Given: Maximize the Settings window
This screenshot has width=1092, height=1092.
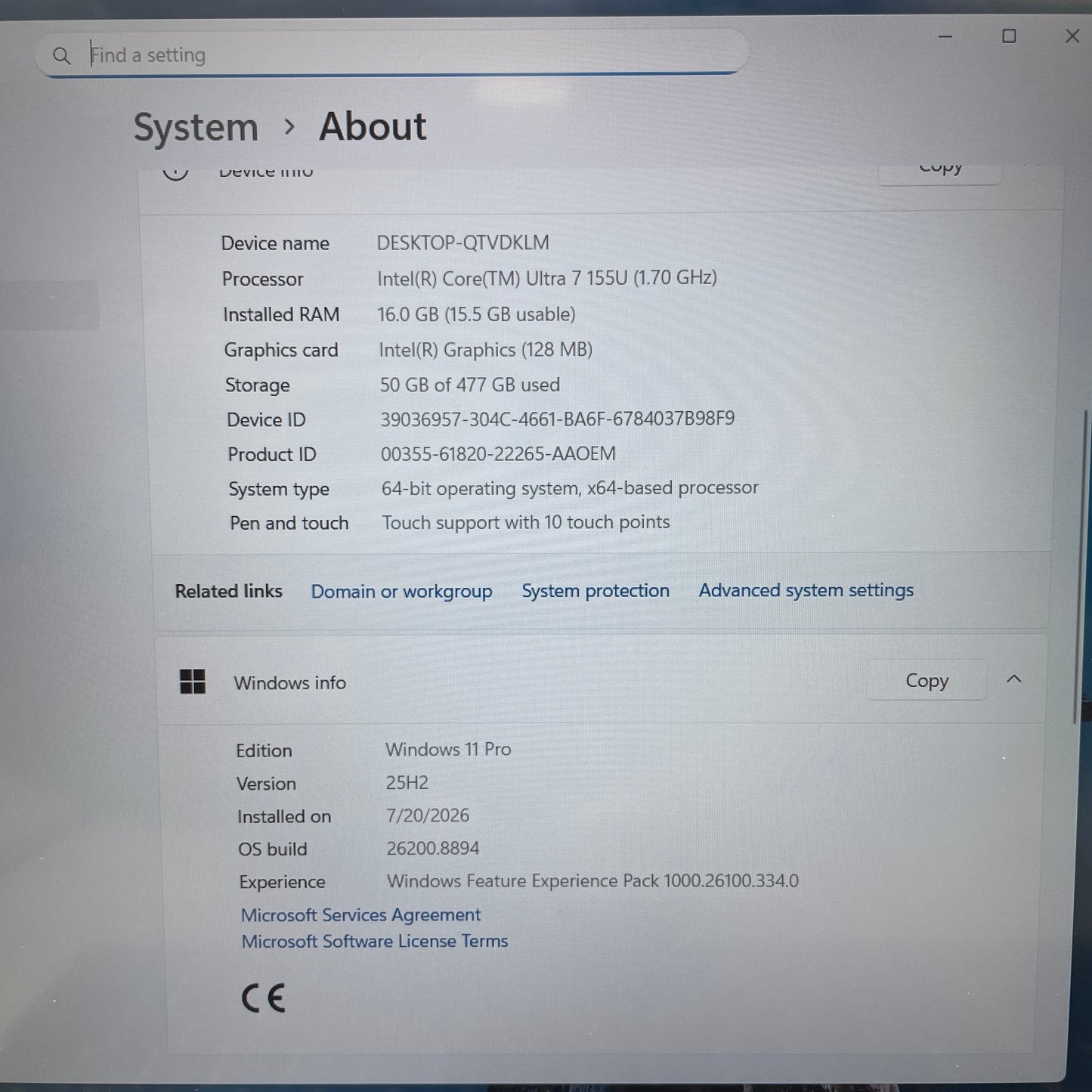Looking at the screenshot, I should pos(1009,36).
